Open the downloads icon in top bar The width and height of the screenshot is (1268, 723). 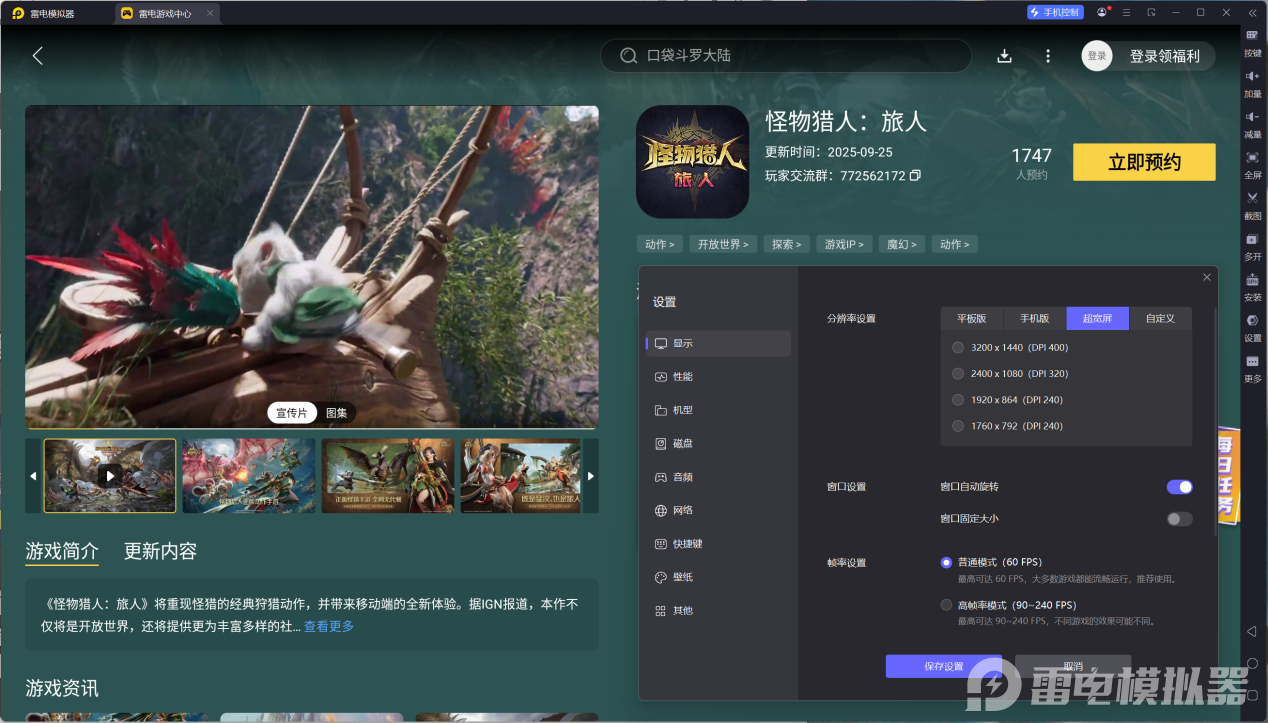[1005, 56]
